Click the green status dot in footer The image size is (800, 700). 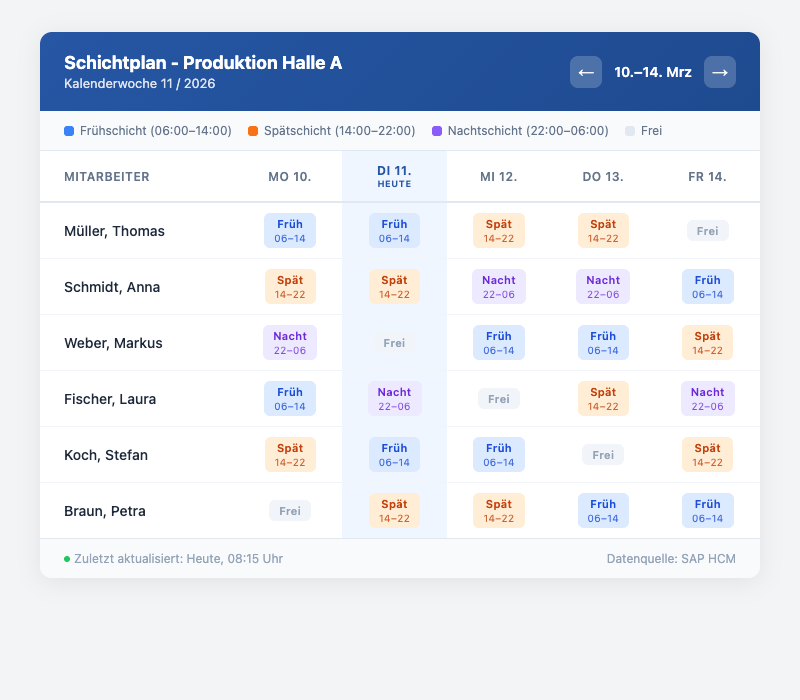(67, 559)
